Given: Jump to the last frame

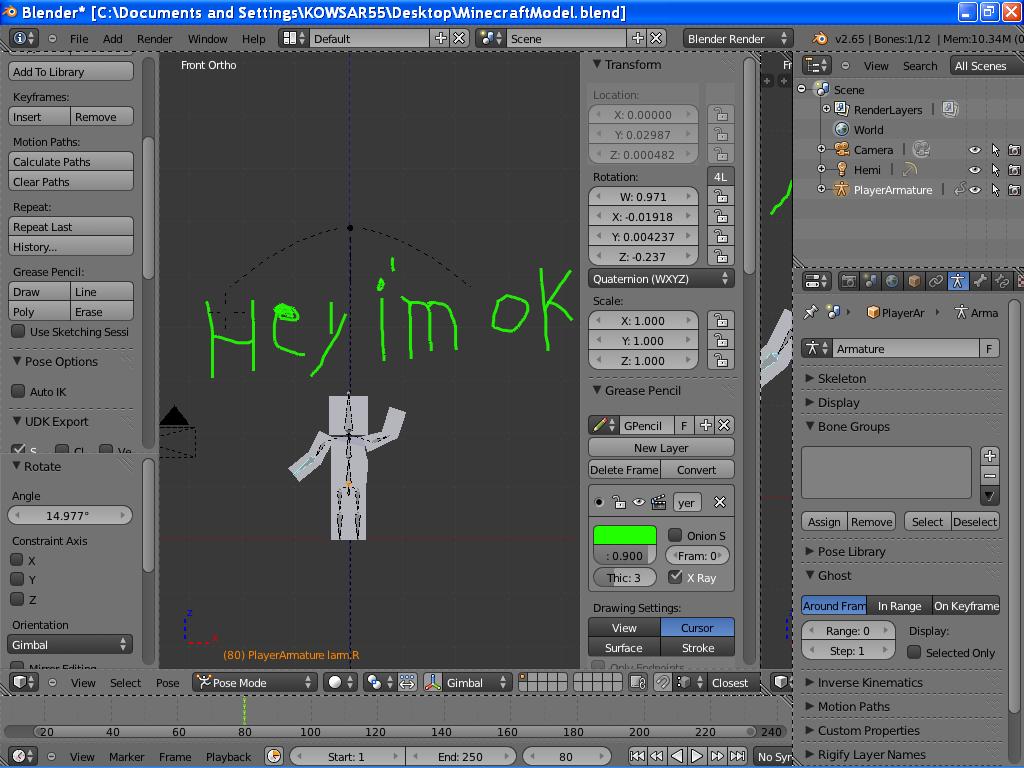Looking at the screenshot, I should (737, 756).
